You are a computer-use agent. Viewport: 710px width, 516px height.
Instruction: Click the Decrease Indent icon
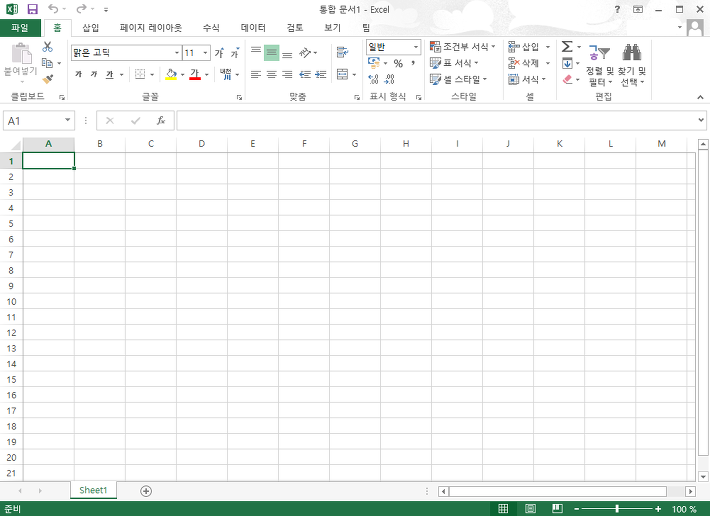[x=305, y=74]
